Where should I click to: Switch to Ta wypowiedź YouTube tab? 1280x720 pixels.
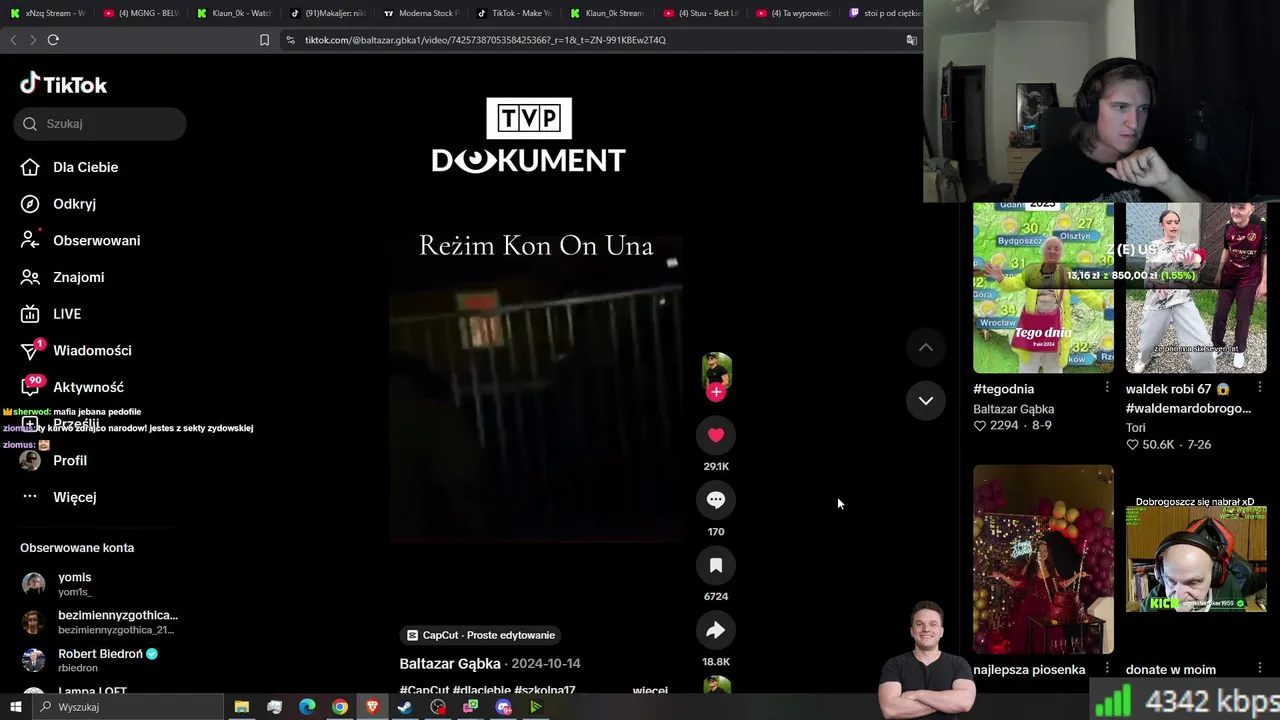(794, 13)
